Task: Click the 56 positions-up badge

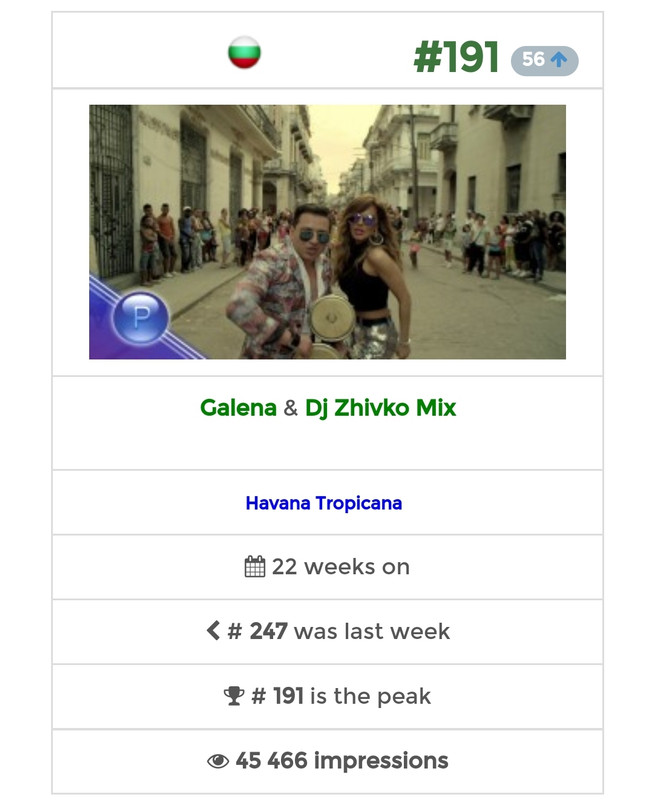Action: coord(545,61)
